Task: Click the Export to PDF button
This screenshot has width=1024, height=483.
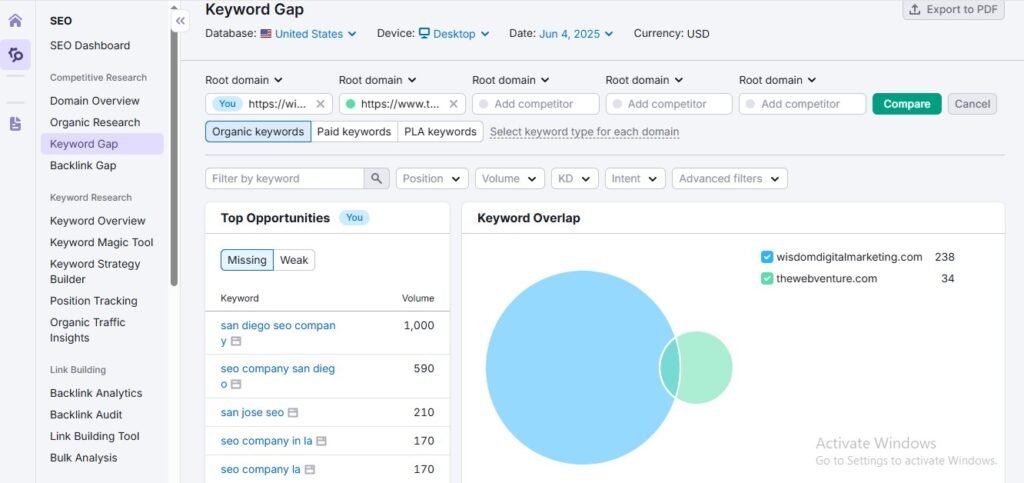Action: click(953, 9)
